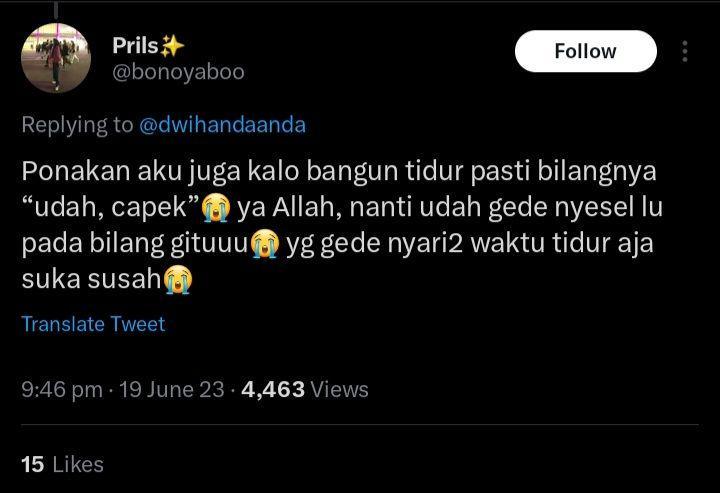Click the word "nyari2" in the tweet
The height and width of the screenshot is (493, 720).
pyautogui.click(x=425, y=244)
